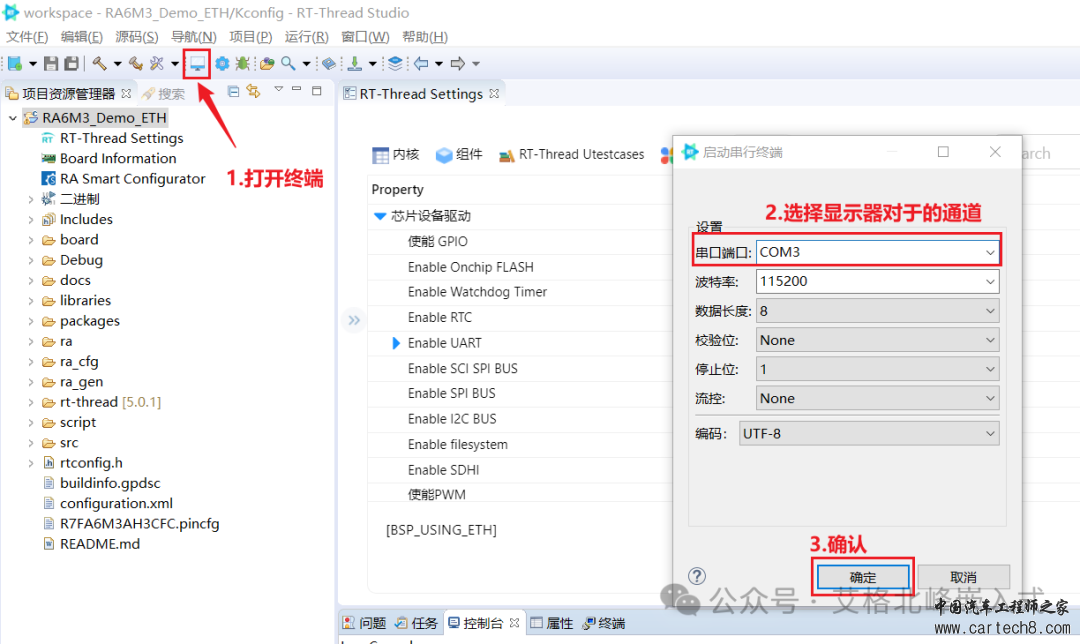The width and height of the screenshot is (1080, 644).
Task: Click the magnifier Search toolbar icon
Action: pyautogui.click(x=288, y=63)
